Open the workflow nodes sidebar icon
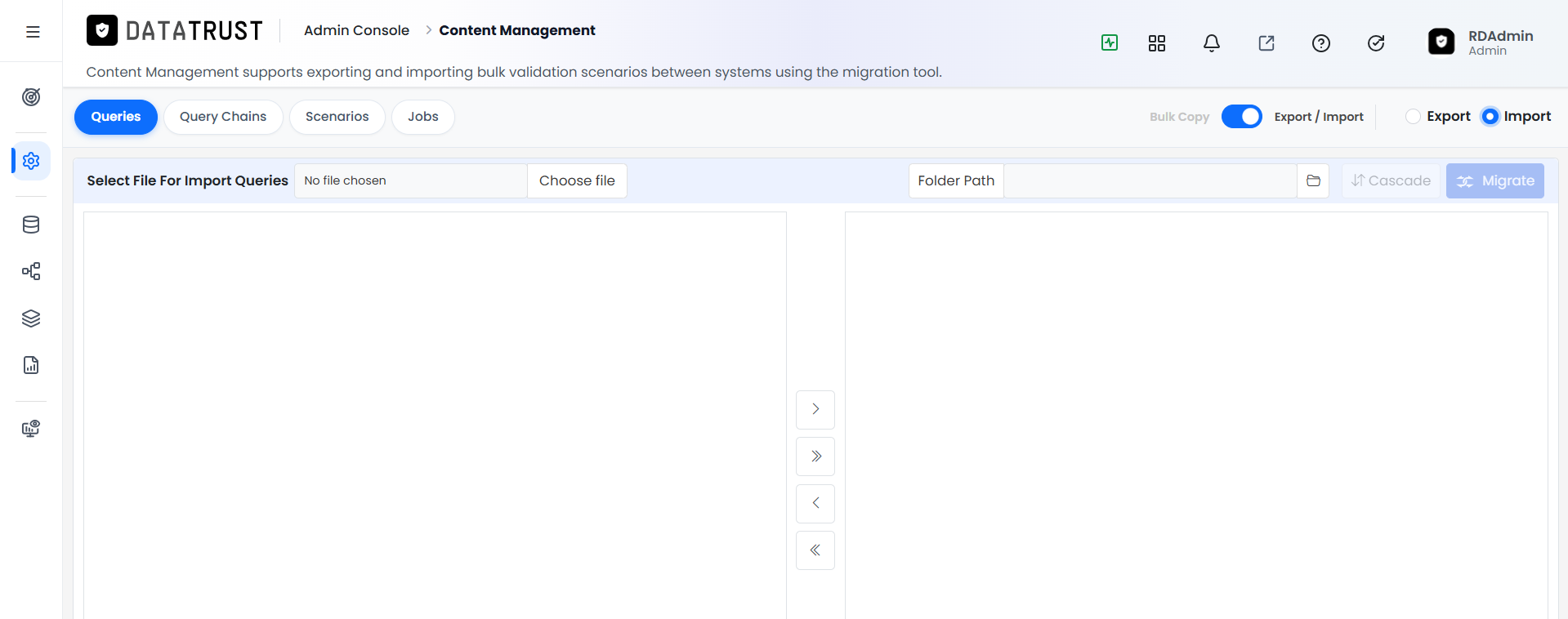Image resolution: width=1568 pixels, height=619 pixels. (x=31, y=271)
